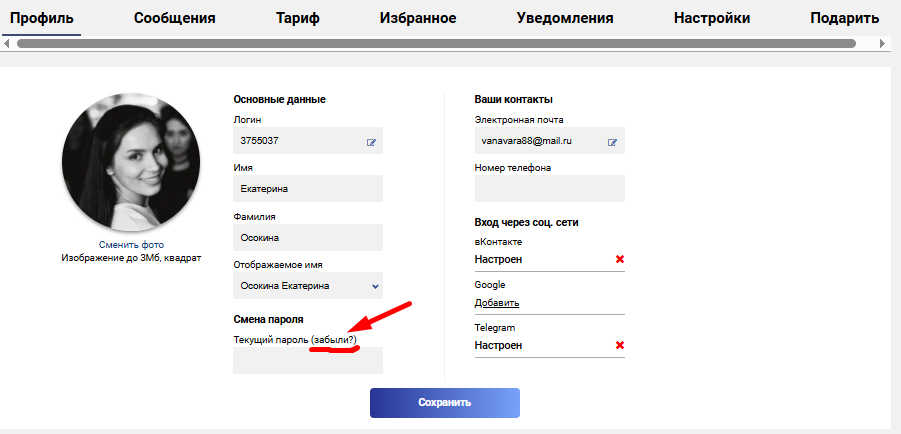Click the horizontal scrollbar thumb
This screenshot has width=901, height=434.
click(x=436, y=44)
